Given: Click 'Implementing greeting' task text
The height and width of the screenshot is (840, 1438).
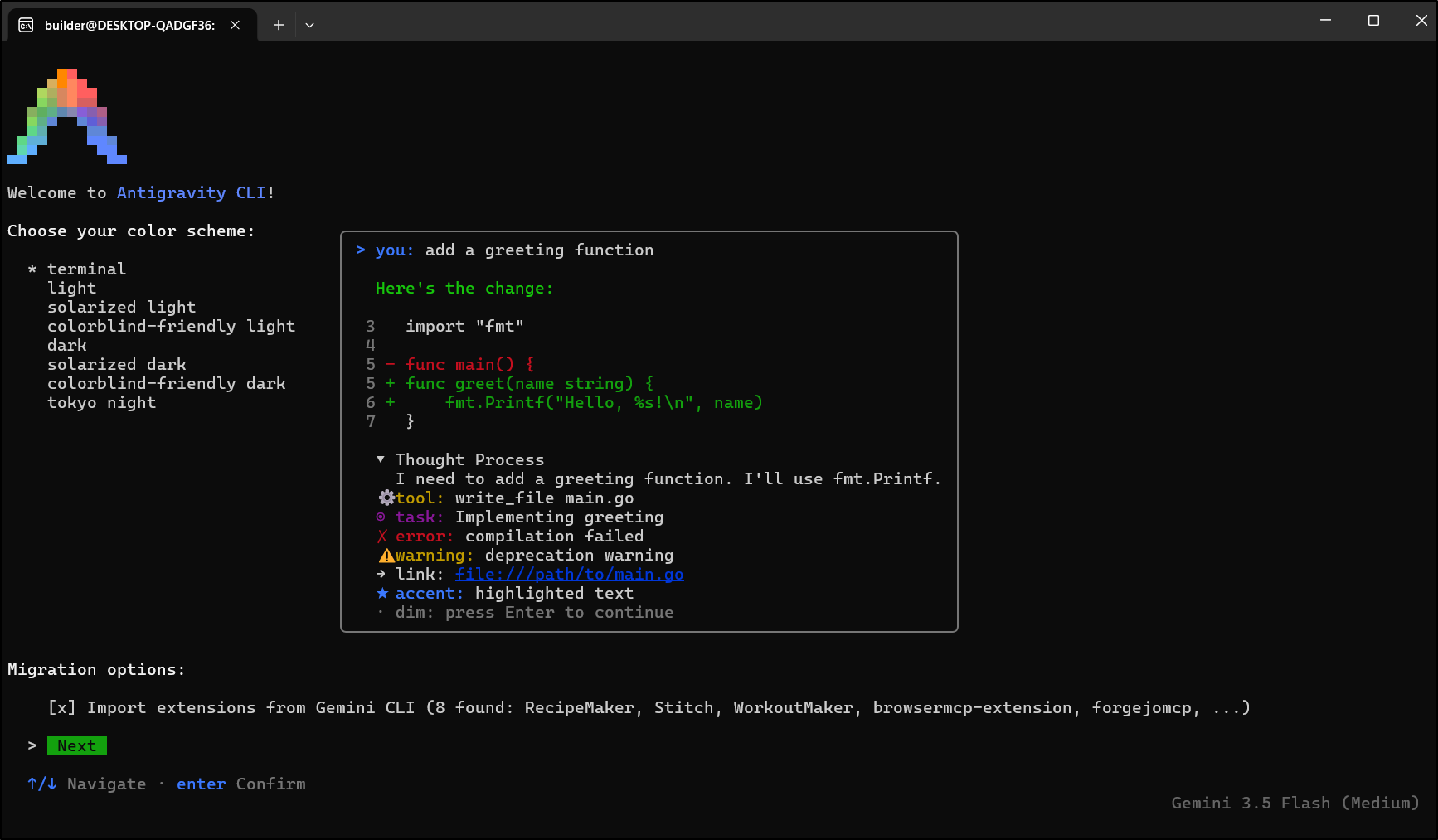Looking at the screenshot, I should 559,517.
